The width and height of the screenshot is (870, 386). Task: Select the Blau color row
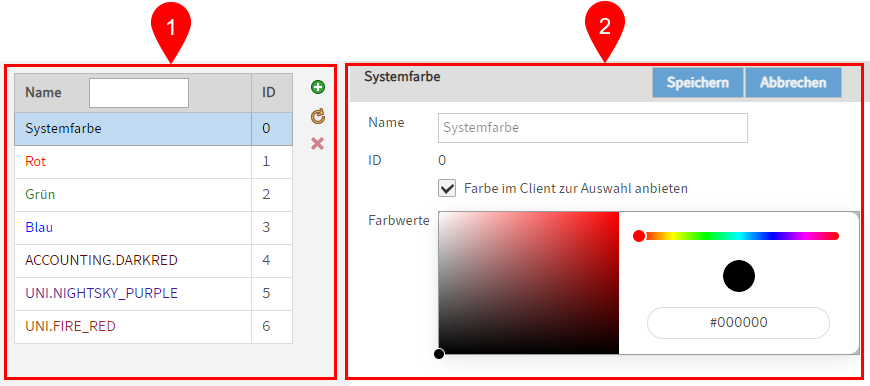point(153,228)
